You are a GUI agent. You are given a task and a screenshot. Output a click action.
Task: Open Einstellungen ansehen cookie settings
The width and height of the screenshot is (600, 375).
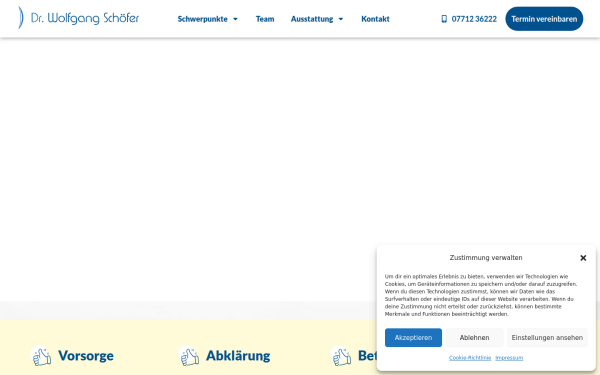[547, 338]
